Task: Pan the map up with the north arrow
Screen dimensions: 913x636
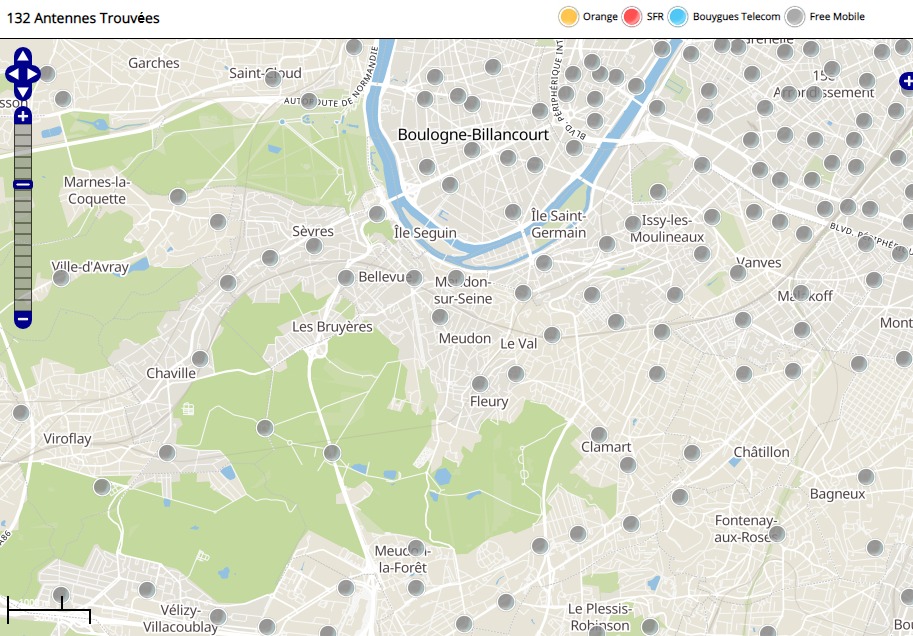Action: coord(23,56)
